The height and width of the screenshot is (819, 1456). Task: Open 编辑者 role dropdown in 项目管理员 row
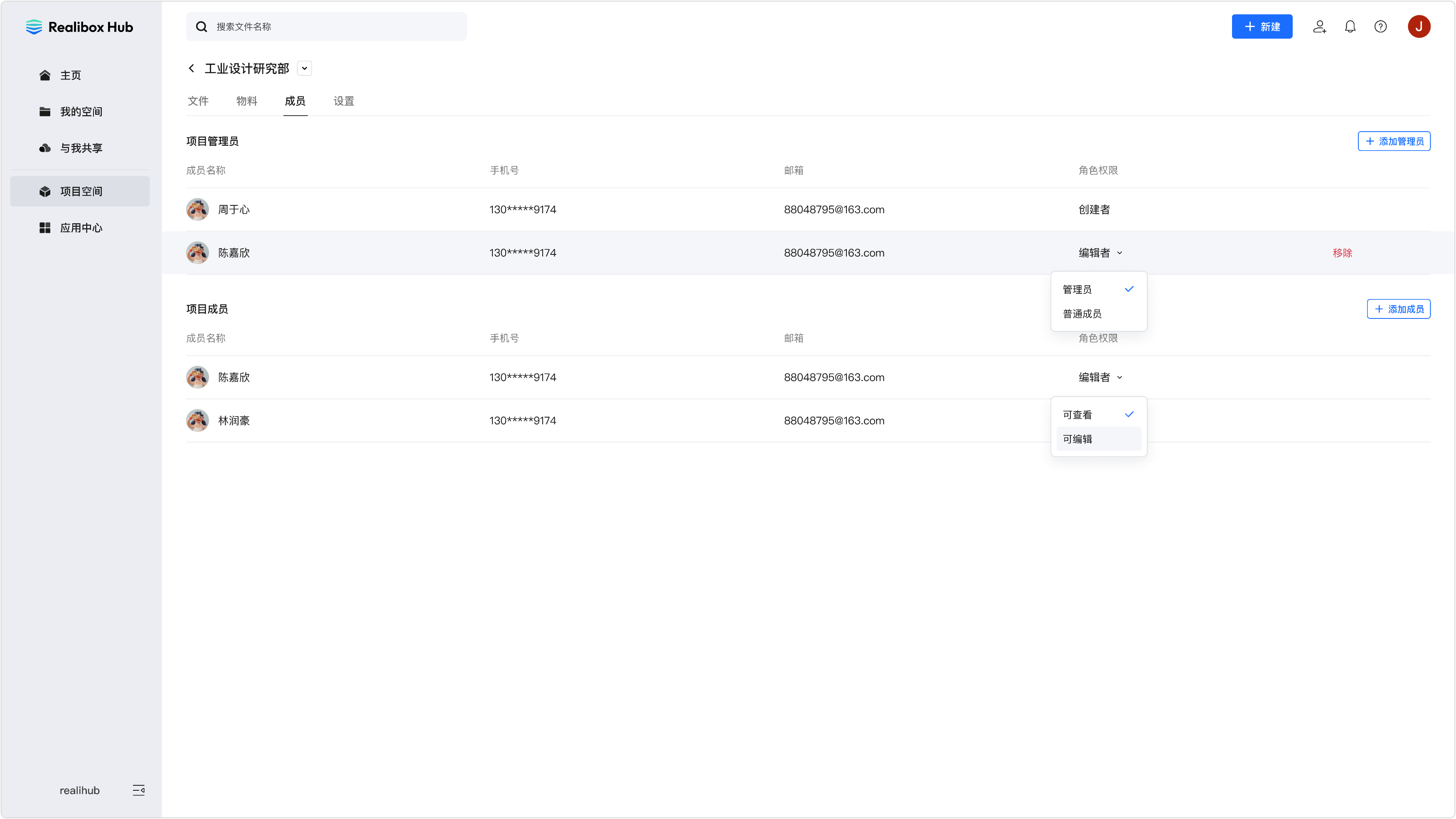click(x=1100, y=253)
